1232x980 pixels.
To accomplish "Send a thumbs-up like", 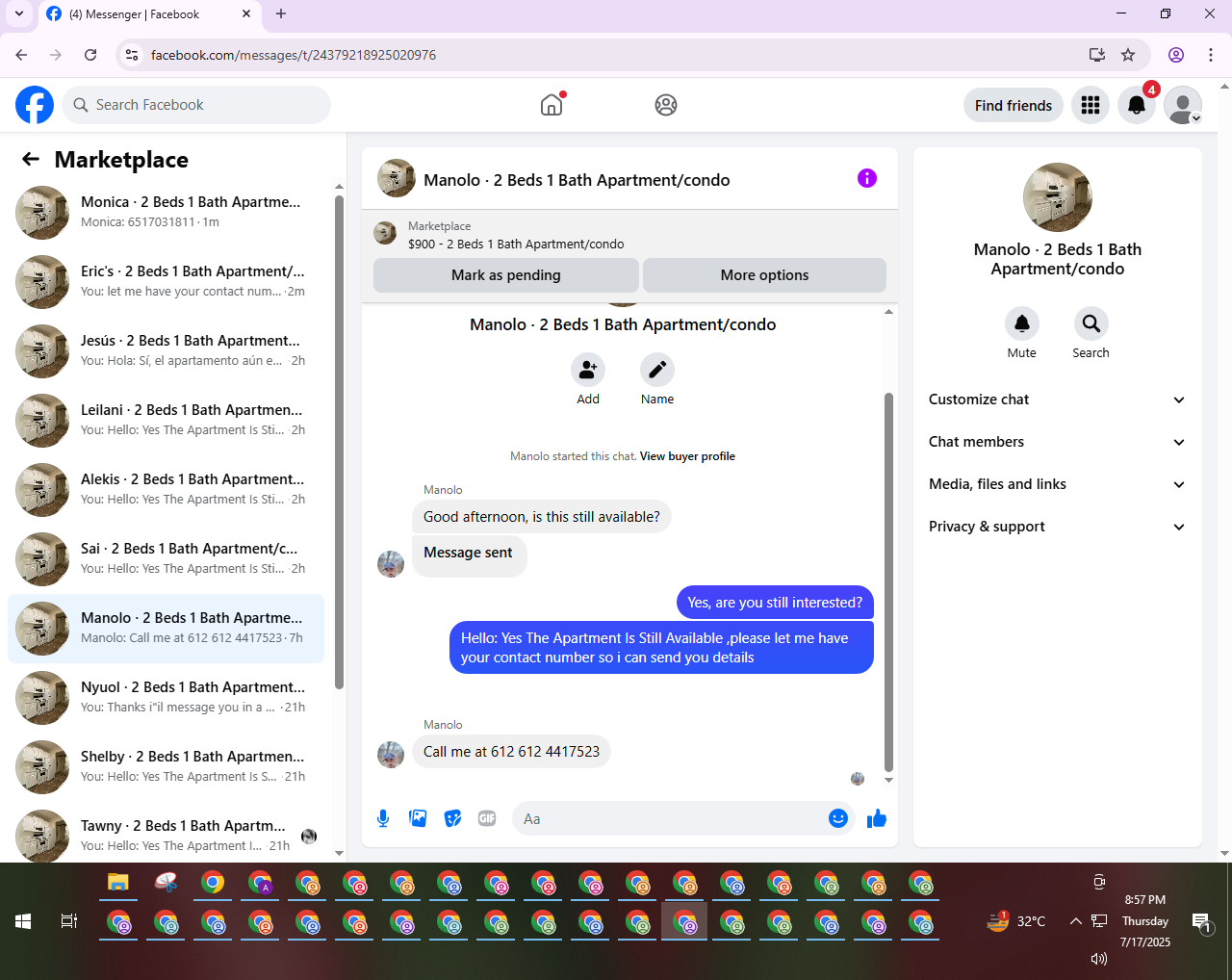I will click(877, 818).
